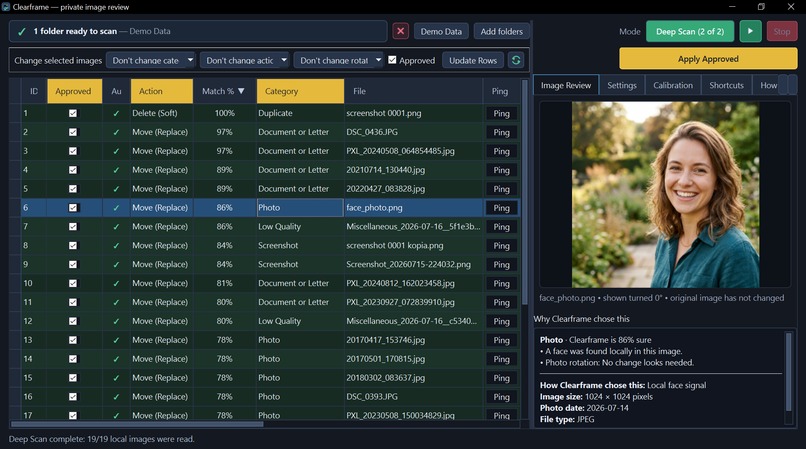Toggle Approved checkbox in row 4
Screen dimensions: 806x449
click(73, 170)
